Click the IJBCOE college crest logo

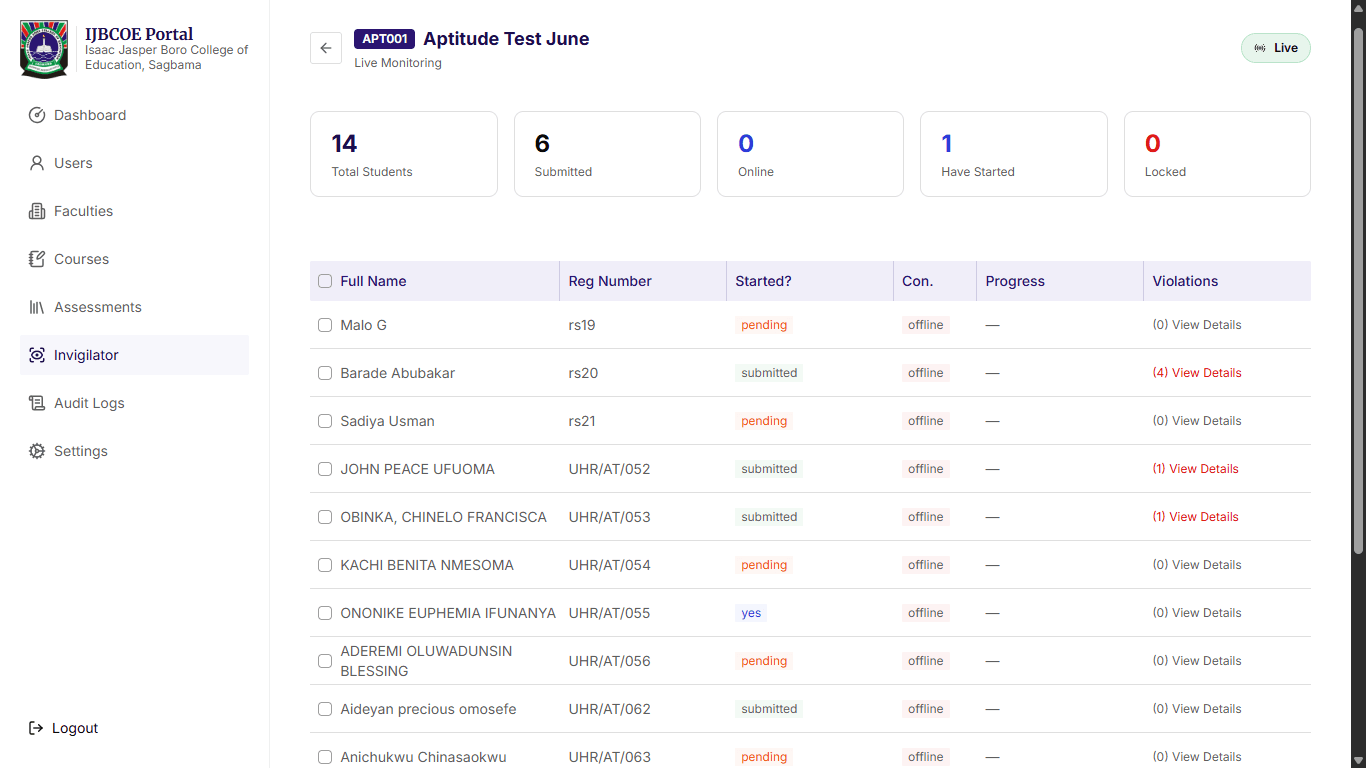click(x=44, y=49)
